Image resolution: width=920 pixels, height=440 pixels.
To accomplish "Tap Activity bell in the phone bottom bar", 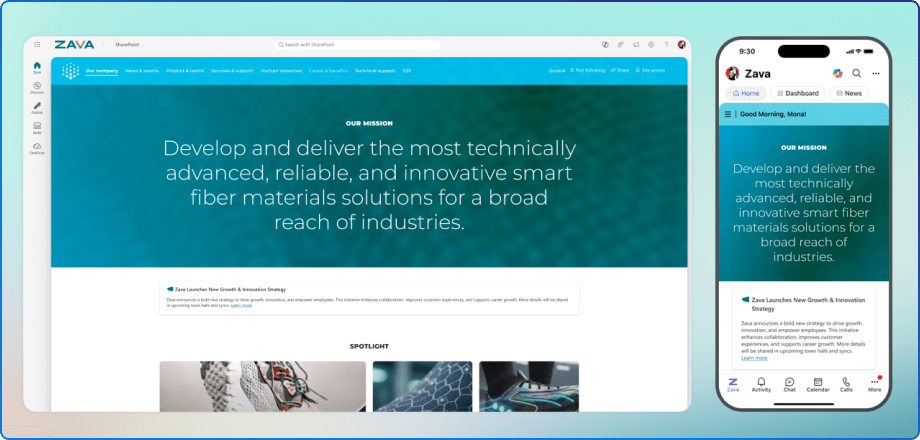I will coord(761,384).
